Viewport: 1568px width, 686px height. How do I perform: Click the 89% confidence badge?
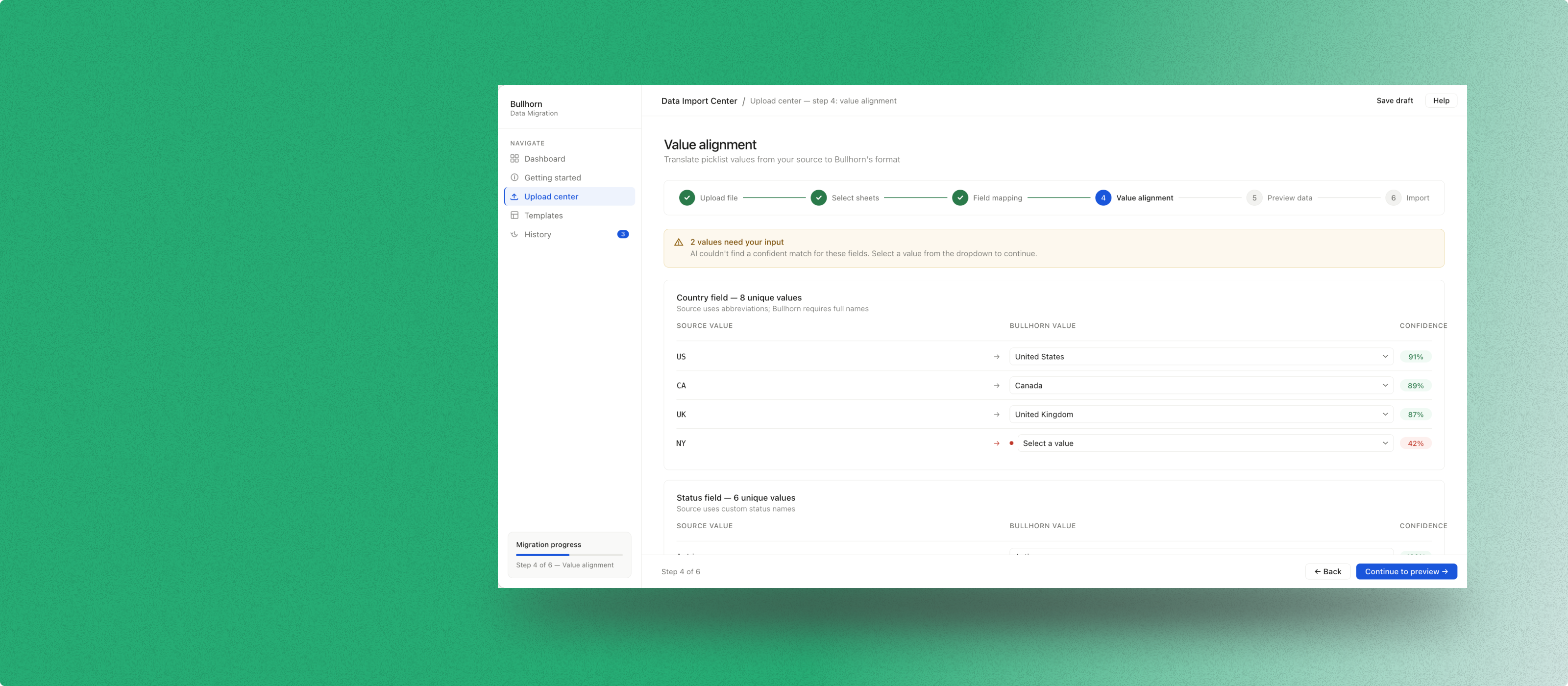1415,386
